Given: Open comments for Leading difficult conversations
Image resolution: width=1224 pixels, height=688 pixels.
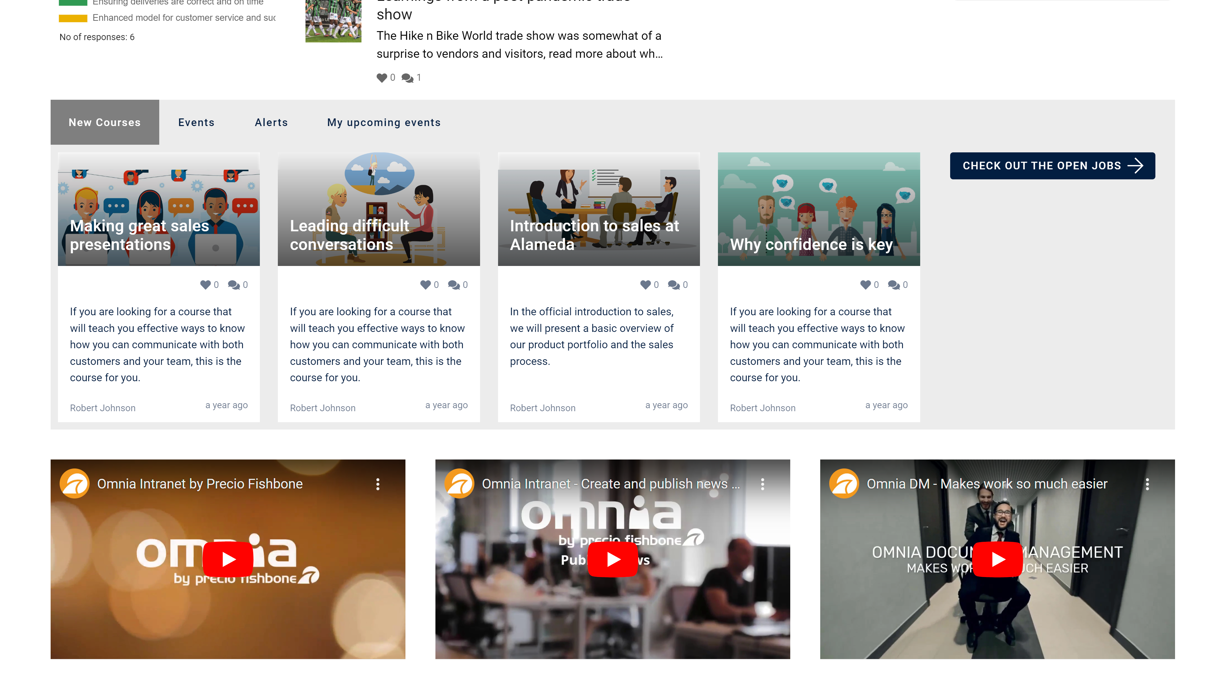Looking at the screenshot, I should tap(453, 285).
